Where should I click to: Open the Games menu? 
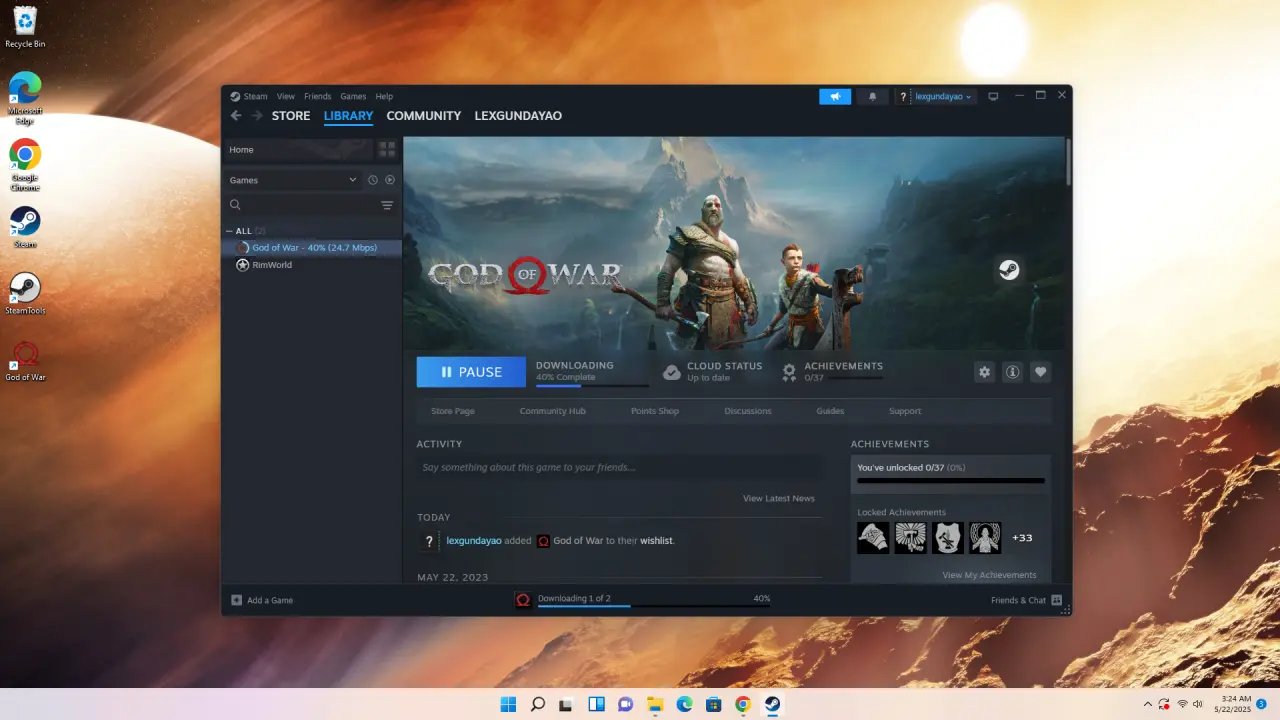pyautogui.click(x=353, y=97)
